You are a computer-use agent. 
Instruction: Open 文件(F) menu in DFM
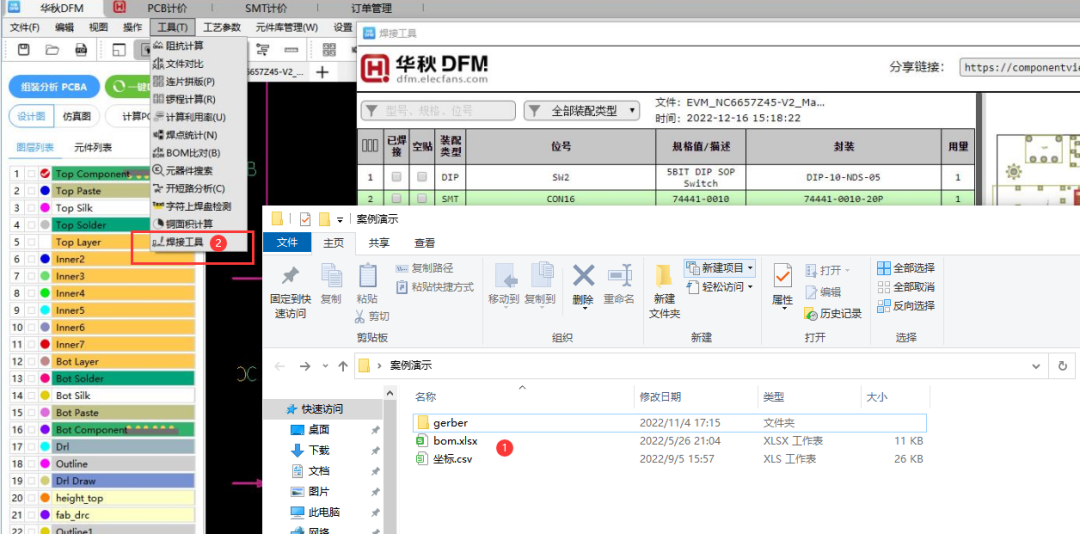click(x=24, y=28)
